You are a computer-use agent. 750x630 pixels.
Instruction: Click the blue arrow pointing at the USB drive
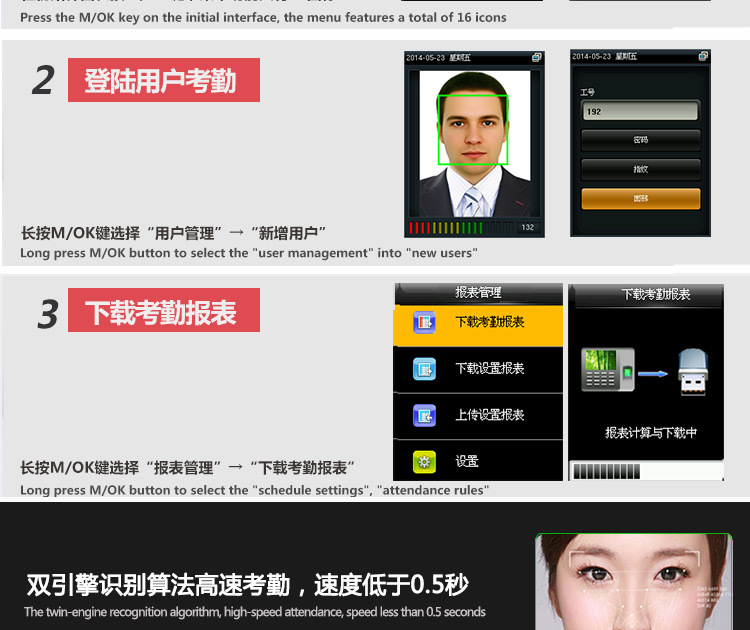(653, 374)
